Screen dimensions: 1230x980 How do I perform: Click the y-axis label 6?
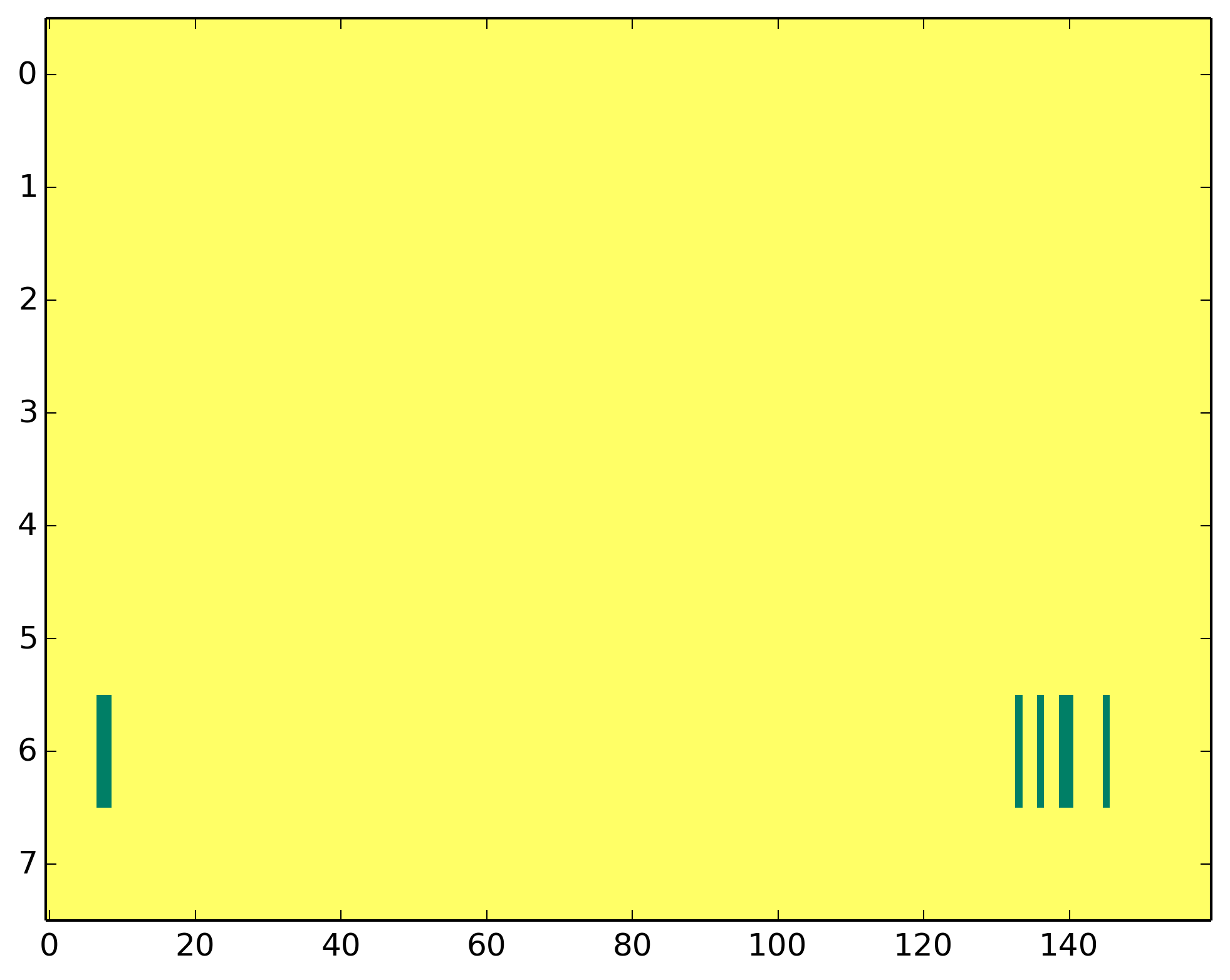28,751
